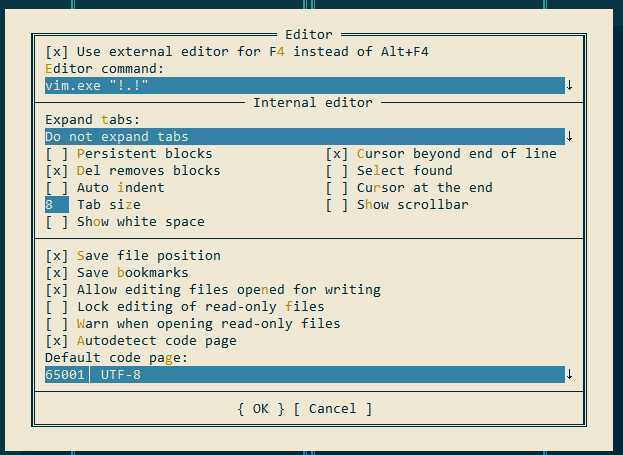
Task: Enable Show white space
Action: click(57, 222)
